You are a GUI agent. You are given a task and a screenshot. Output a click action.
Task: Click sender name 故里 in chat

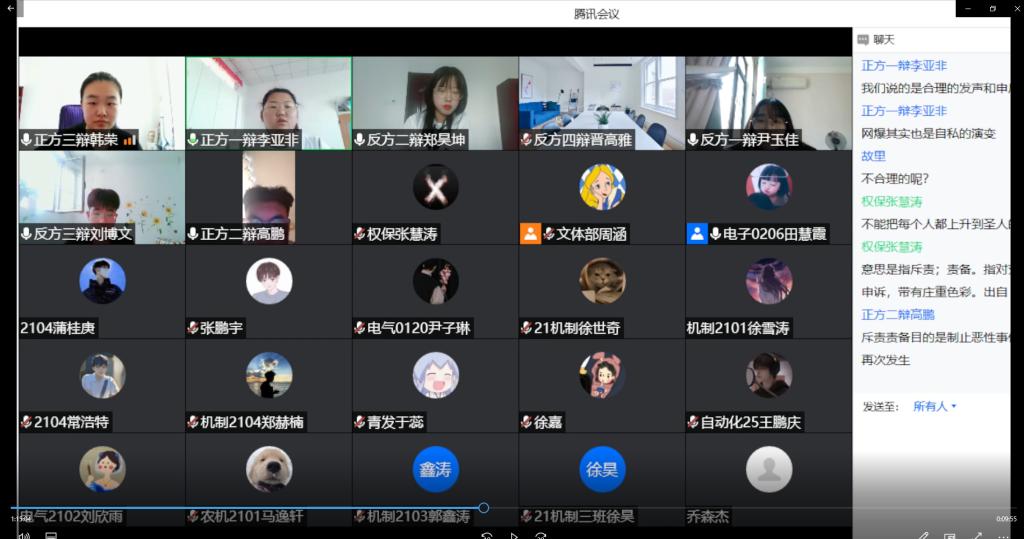(873, 156)
